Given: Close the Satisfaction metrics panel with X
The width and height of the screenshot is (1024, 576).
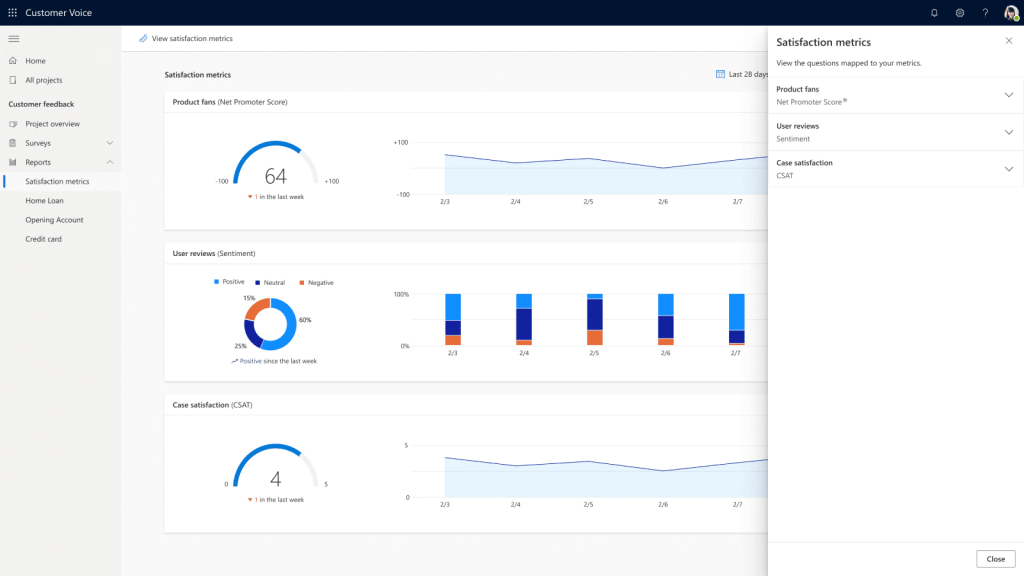Looking at the screenshot, I should (1008, 41).
